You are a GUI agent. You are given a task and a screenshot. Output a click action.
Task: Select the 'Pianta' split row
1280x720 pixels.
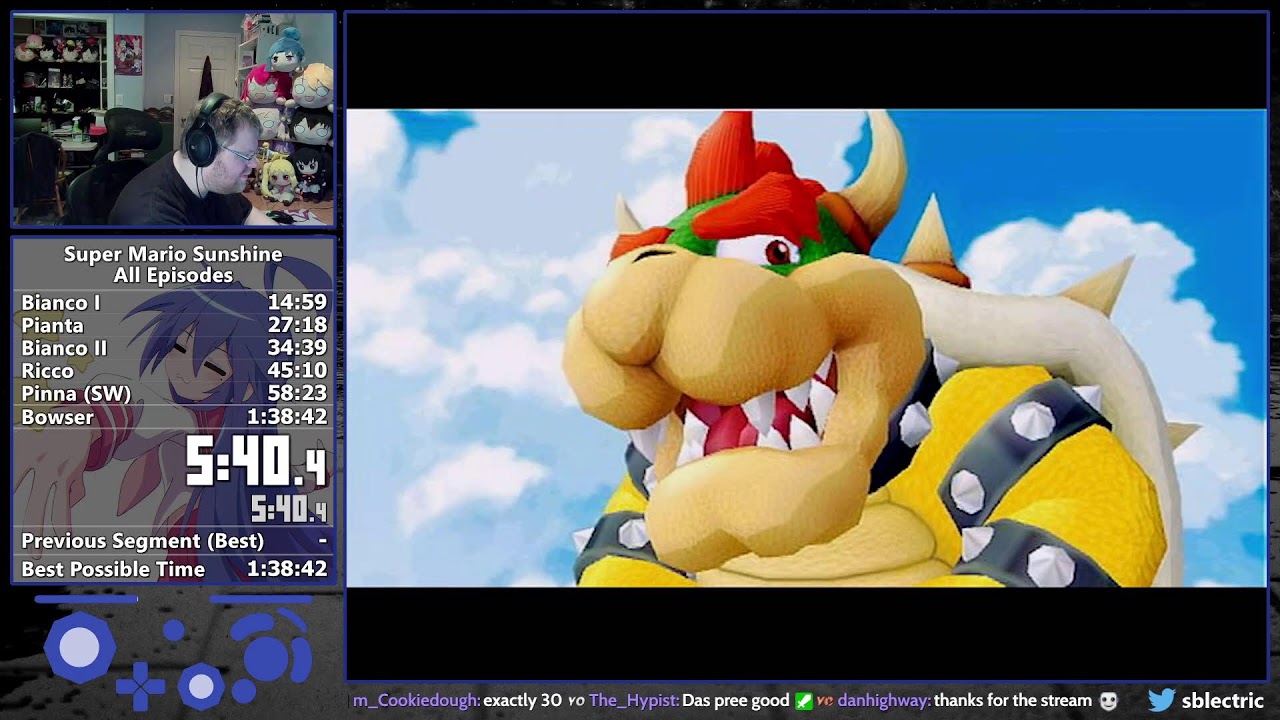(173, 325)
